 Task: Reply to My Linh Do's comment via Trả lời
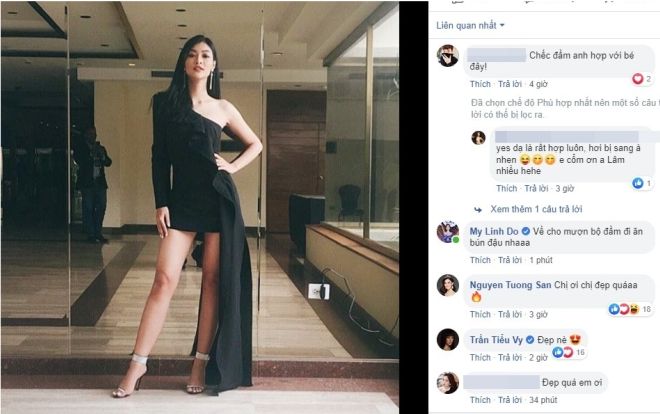(x=510, y=260)
